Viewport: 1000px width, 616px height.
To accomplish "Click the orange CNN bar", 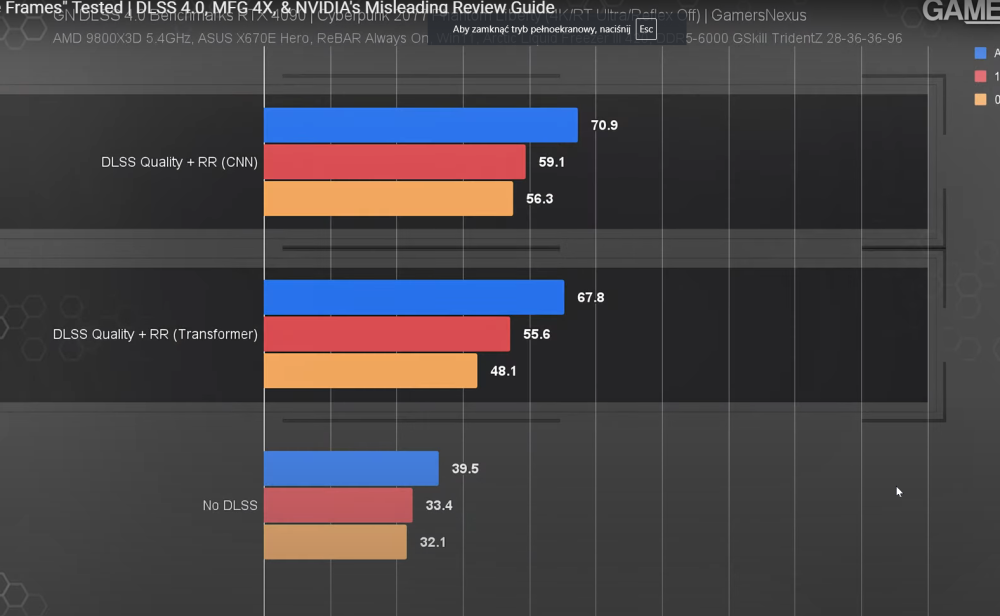I will click(388, 199).
